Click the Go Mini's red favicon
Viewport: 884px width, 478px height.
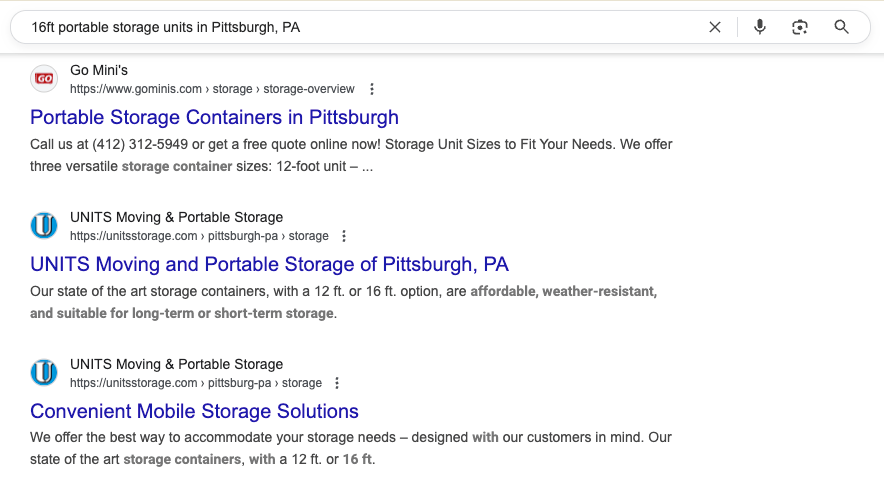pos(44,79)
